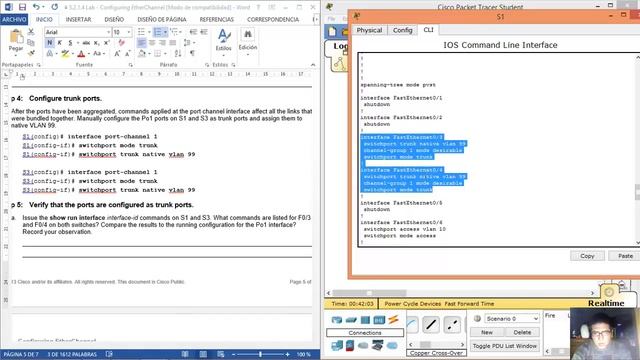Increase the font size with grow-font icon
The image size is (640, 360).
tap(117, 53)
